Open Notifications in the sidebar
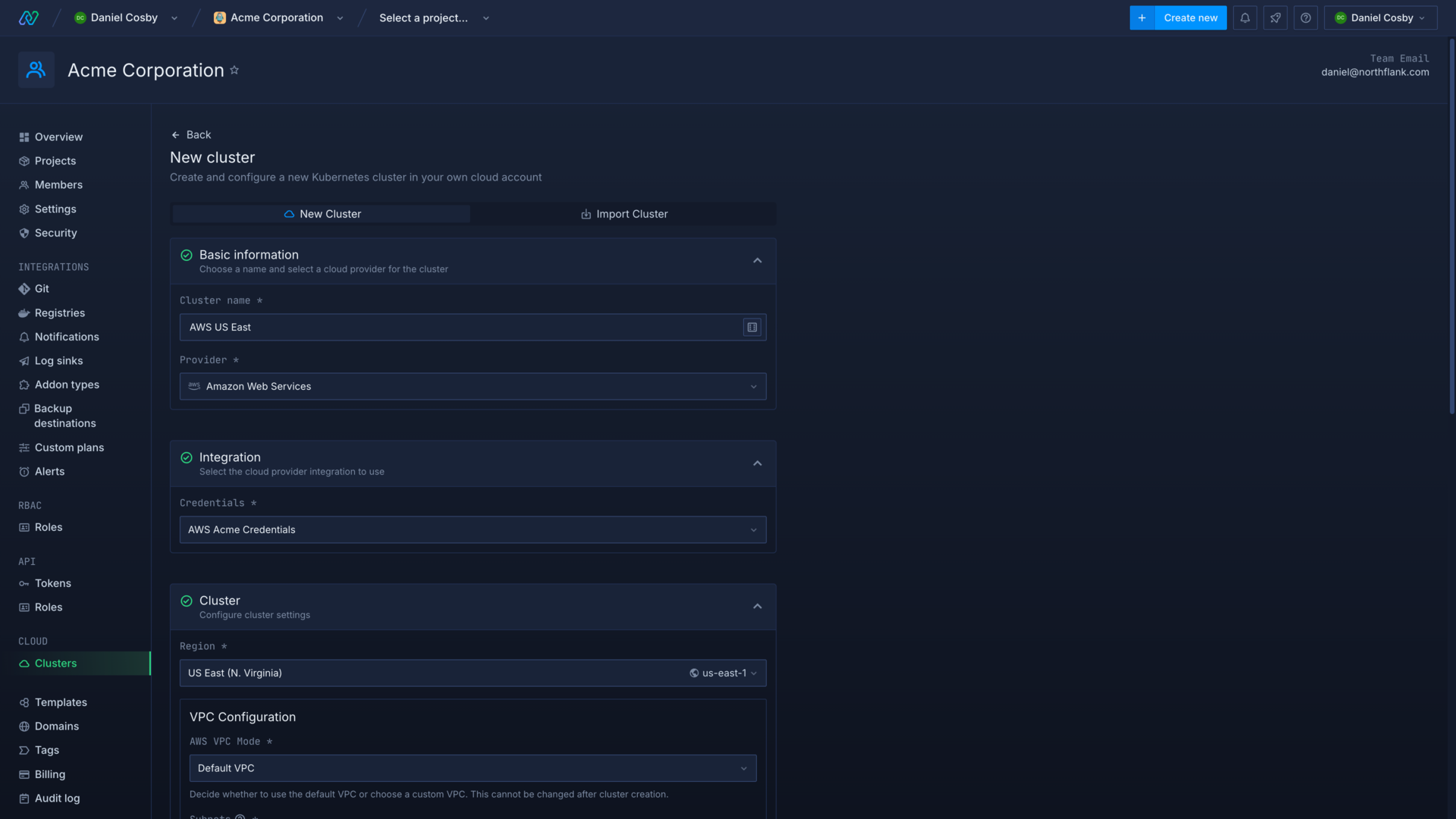The width and height of the screenshot is (1456, 819). [67, 337]
